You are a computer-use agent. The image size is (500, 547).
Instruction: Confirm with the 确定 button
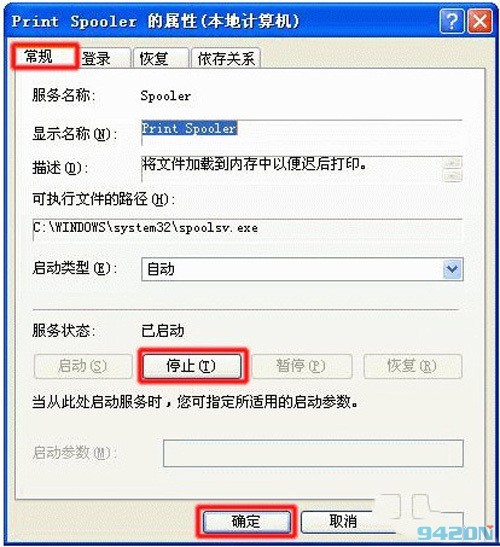coord(246,522)
